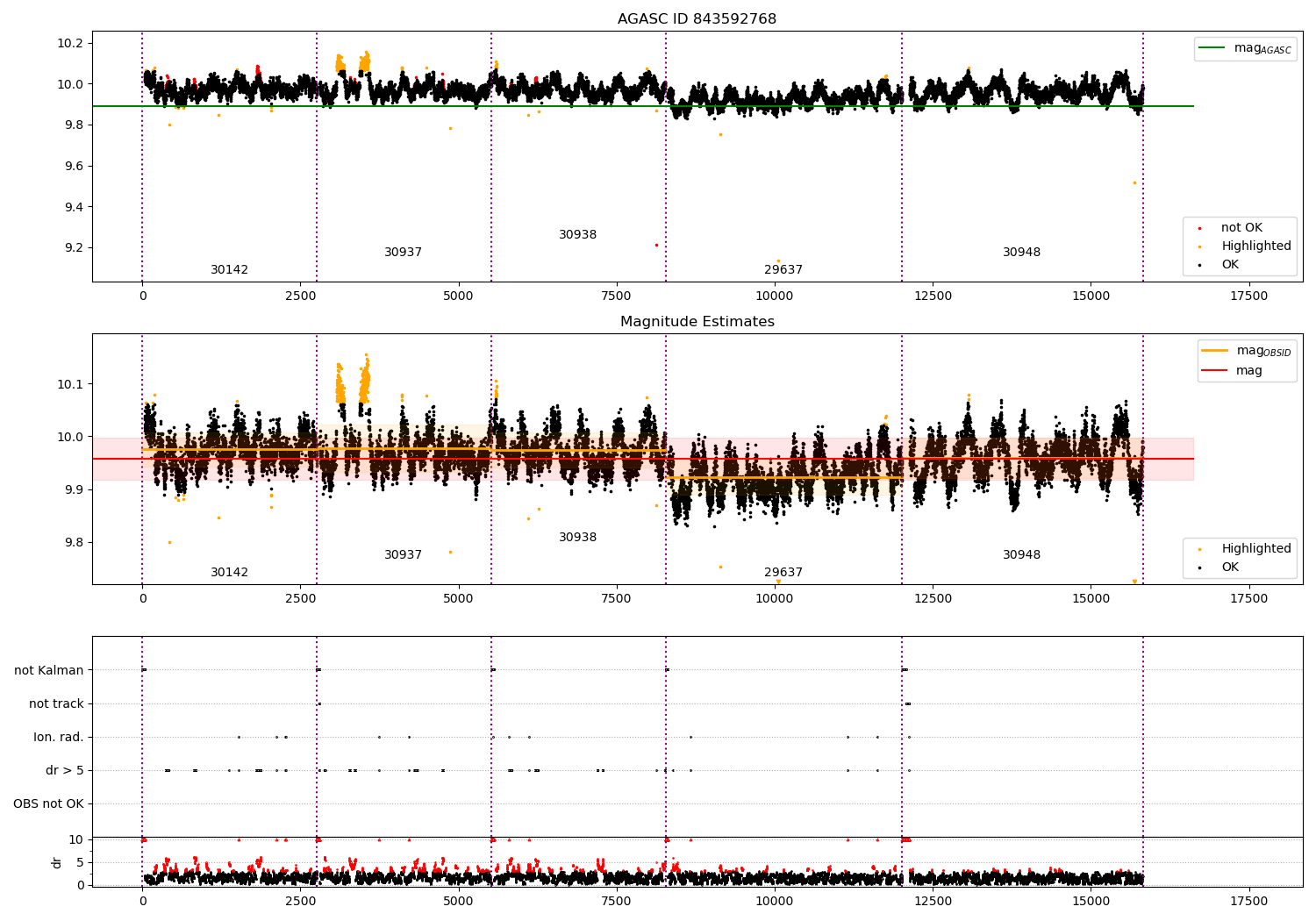Select 30938 label in Magnitude Estimates plot
1316x921 pixels.
coord(577,537)
